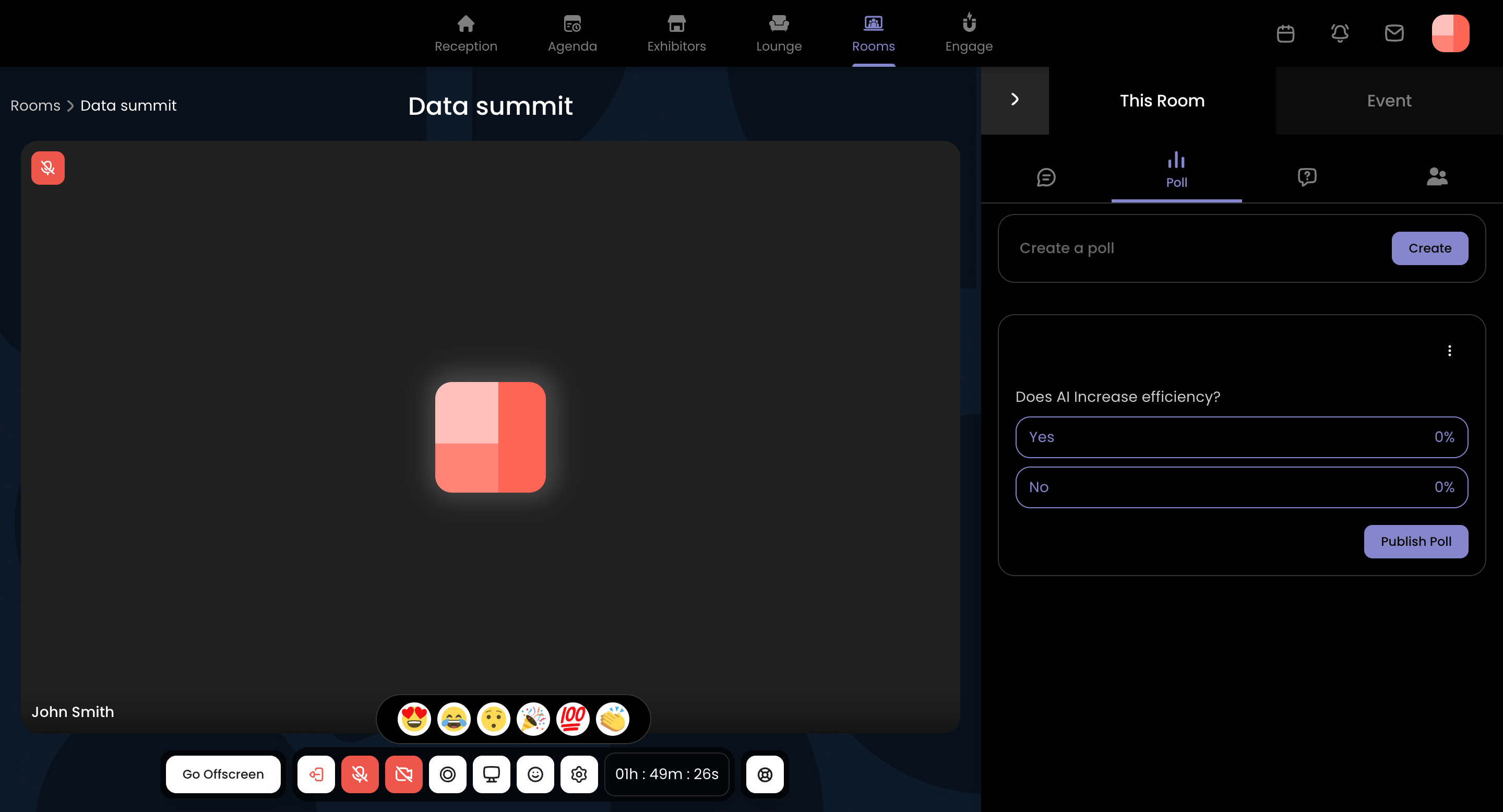Click the Create poll button
This screenshot has height=812, width=1503.
pyautogui.click(x=1429, y=248)
